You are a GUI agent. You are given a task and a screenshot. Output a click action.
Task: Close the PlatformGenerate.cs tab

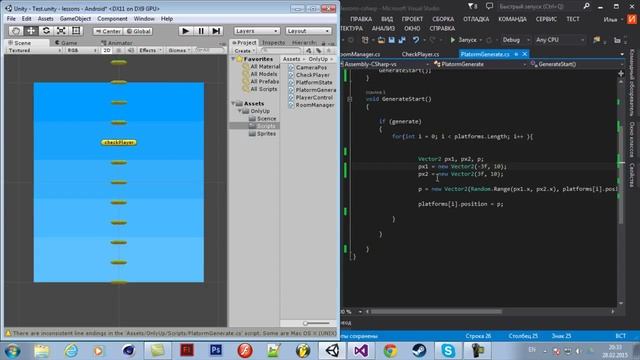pos(525,54)
